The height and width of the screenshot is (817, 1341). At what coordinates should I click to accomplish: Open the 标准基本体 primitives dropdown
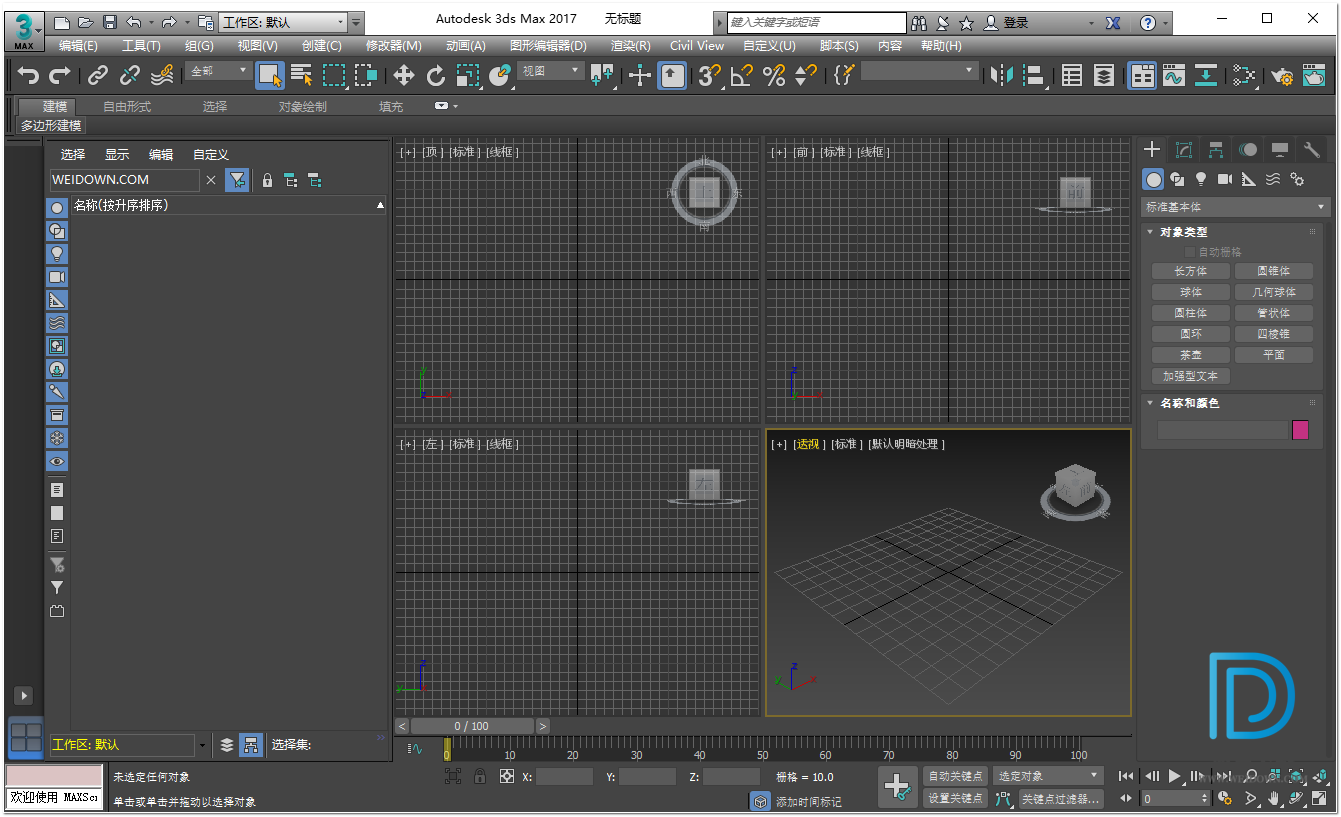[1235, 207]
